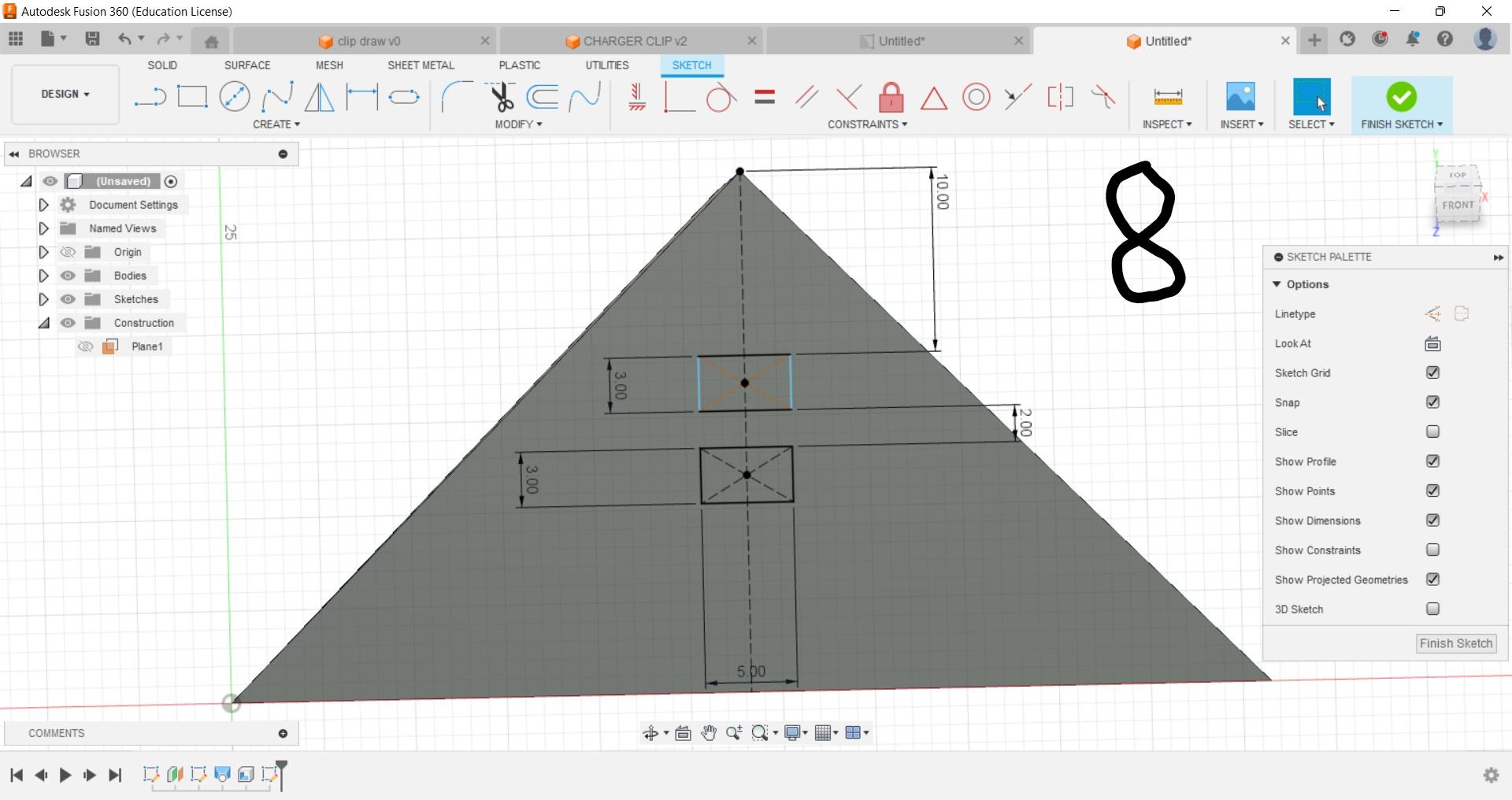Image resolution: width=1512 pixels, height=800 pixels.
Task: Select the 2-Point Rectangle tool
Action: (x=192, y=96)
